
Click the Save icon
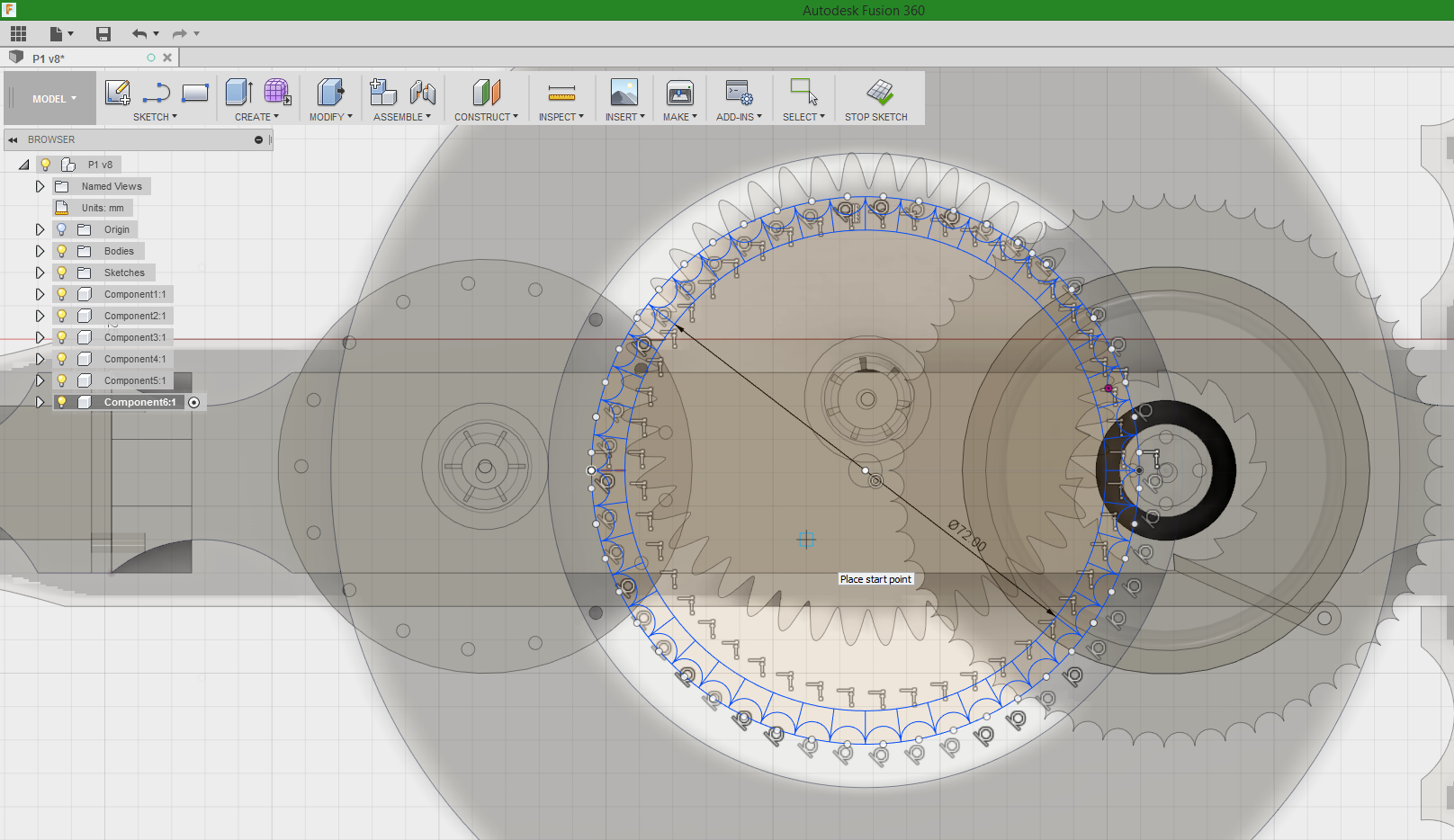point(103,34)
